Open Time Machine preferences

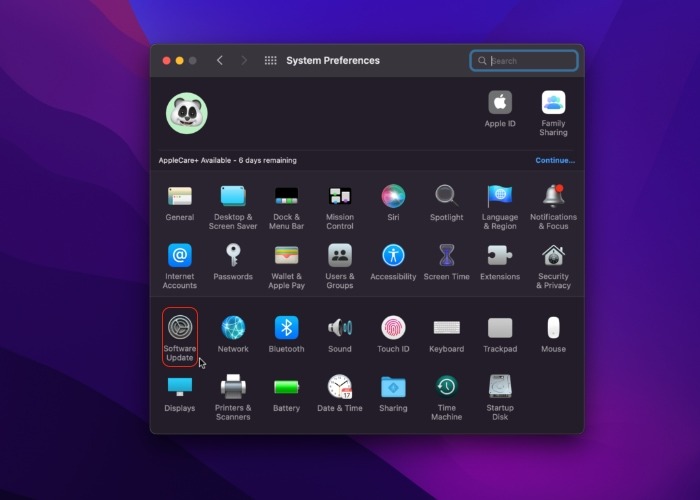(446, 397)
